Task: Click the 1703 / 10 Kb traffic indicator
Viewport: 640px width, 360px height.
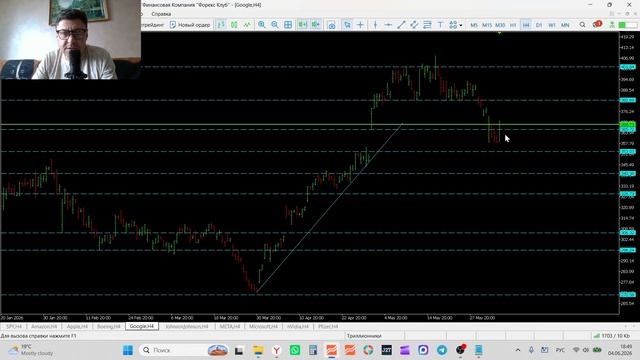Action: pos(611,336)
